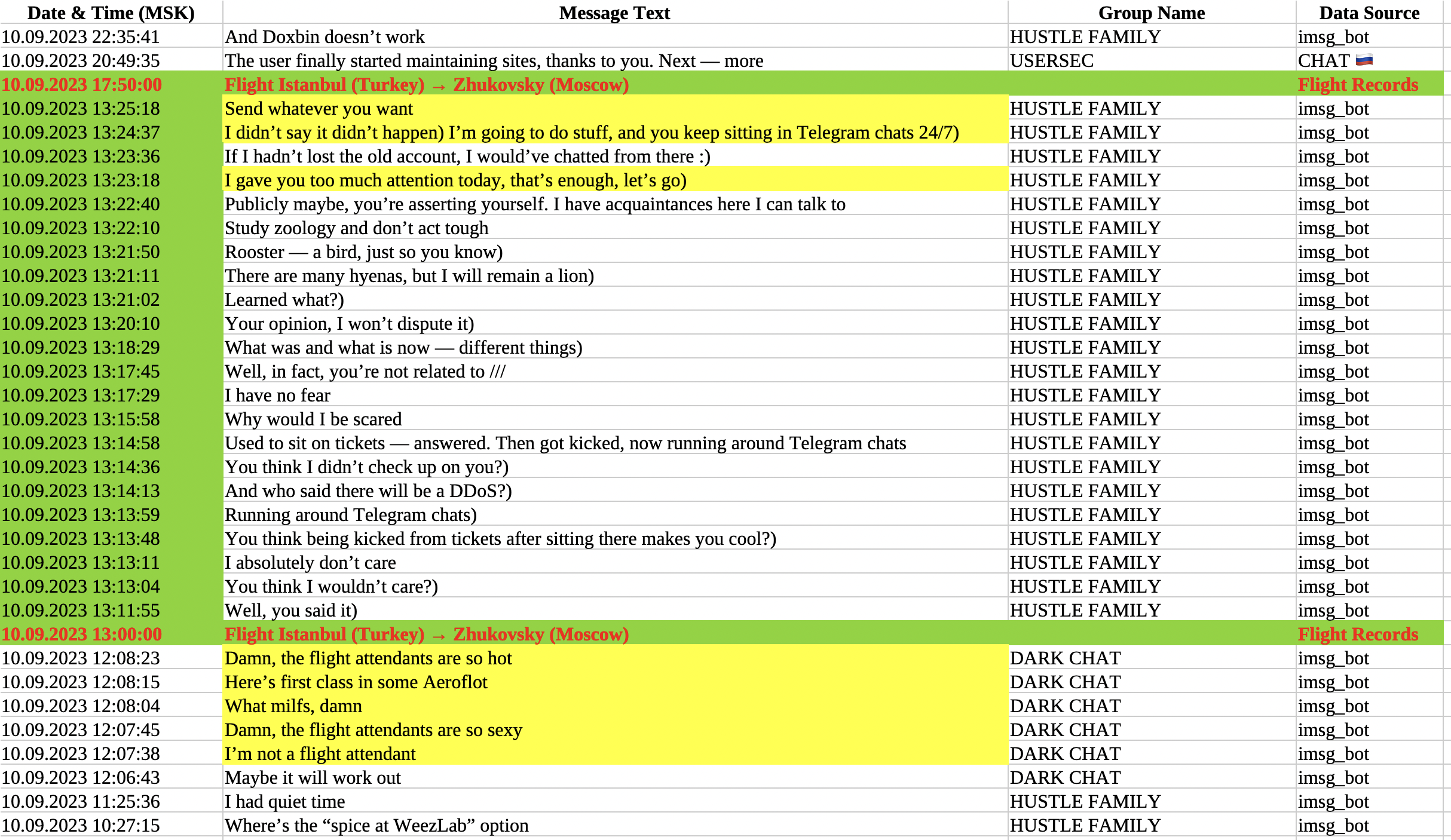Select the 'Study zoology and don't act tough' message
This screenshot has width=1451, height=840.
click(x=356, y=228)
